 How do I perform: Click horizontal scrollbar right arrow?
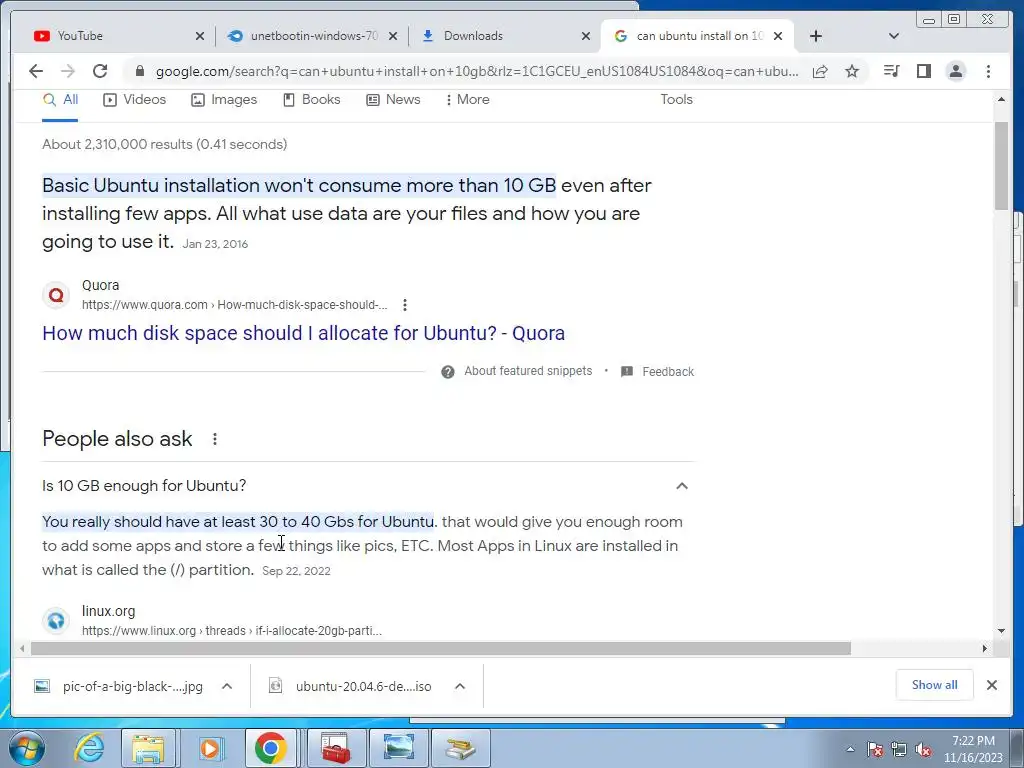tap(985, 648)
